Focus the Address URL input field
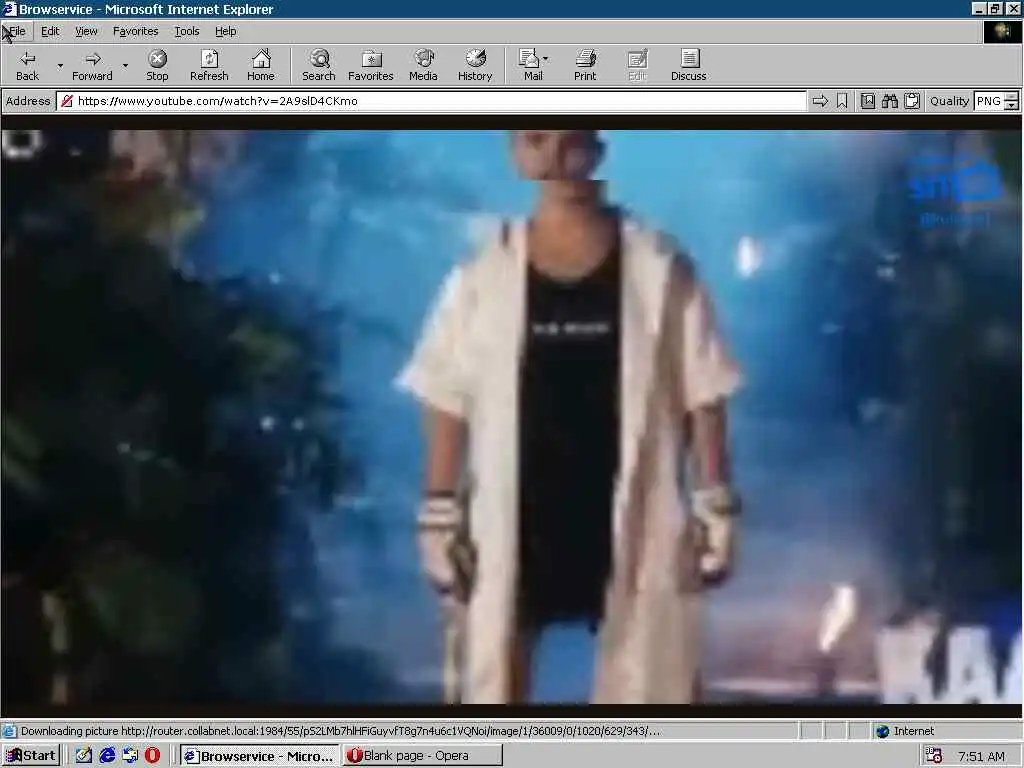The image size is (1024, 768). (432, 101)
